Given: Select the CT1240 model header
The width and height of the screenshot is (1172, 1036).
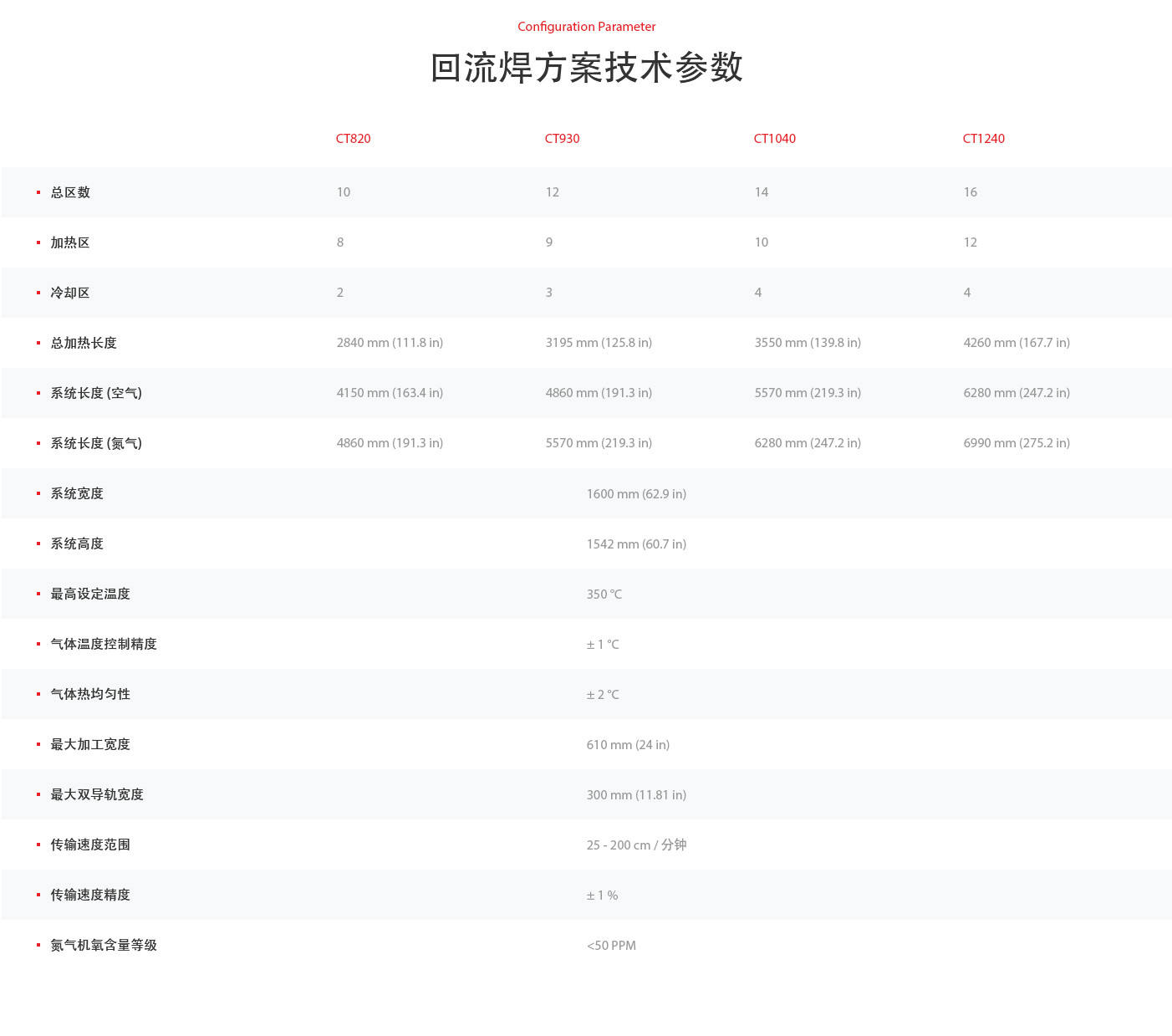Looking at the screenshot, I should pyautogui.click(x=983, y=139).
